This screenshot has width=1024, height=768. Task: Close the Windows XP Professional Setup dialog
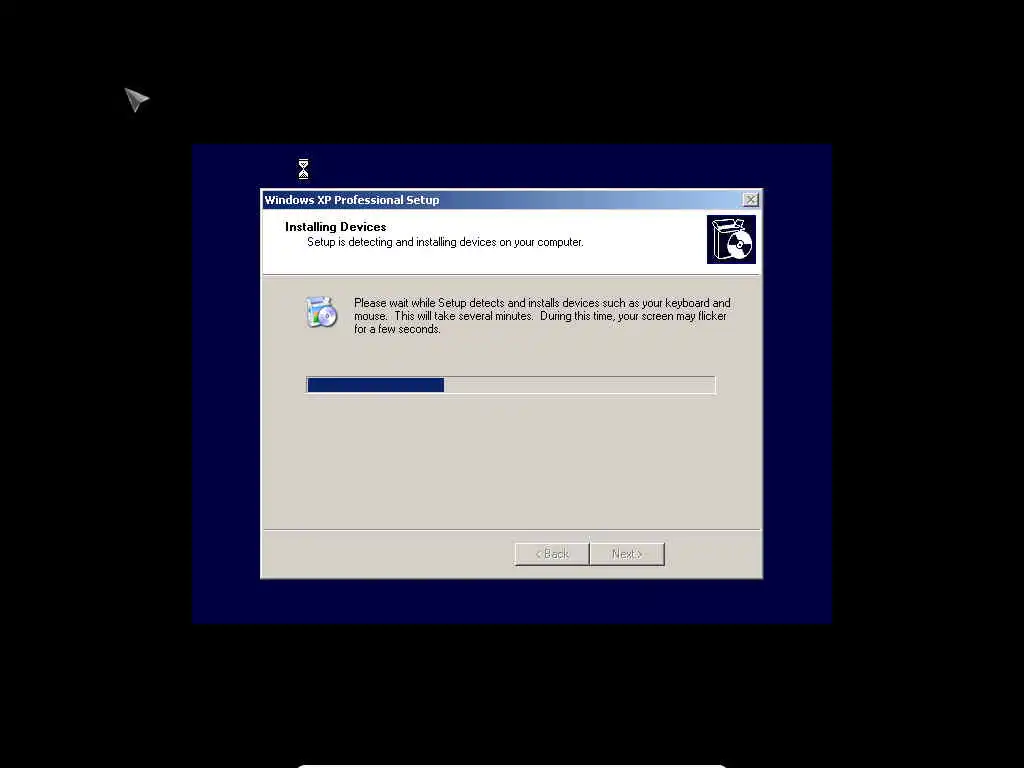tap(750, 199)
